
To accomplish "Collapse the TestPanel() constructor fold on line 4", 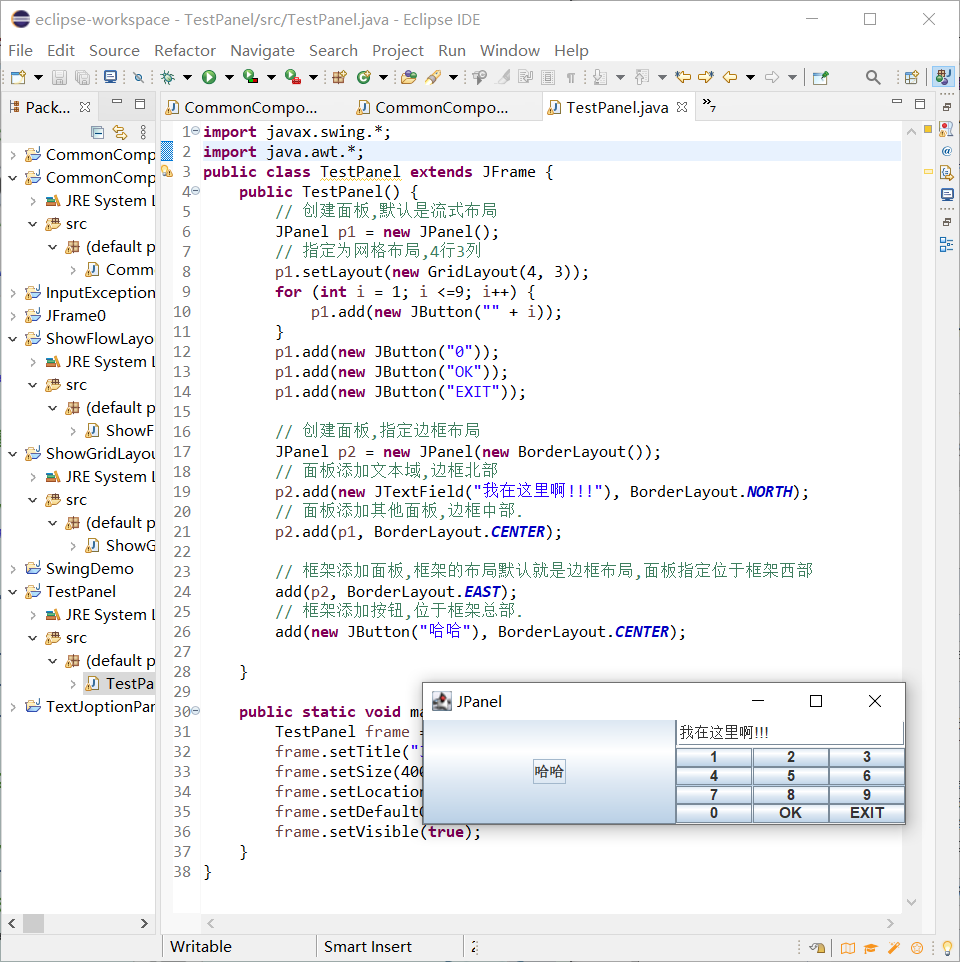I will (196, 192).
